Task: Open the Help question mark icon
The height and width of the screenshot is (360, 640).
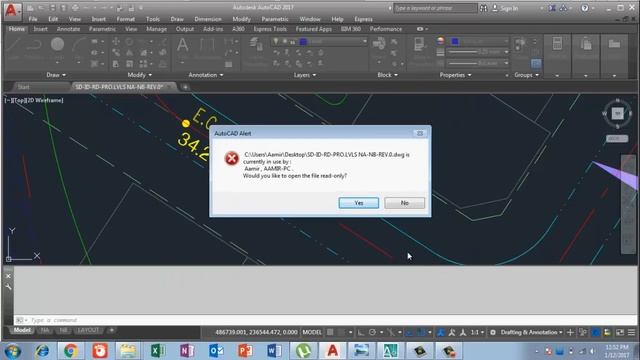Action: [x=584, y=8]
